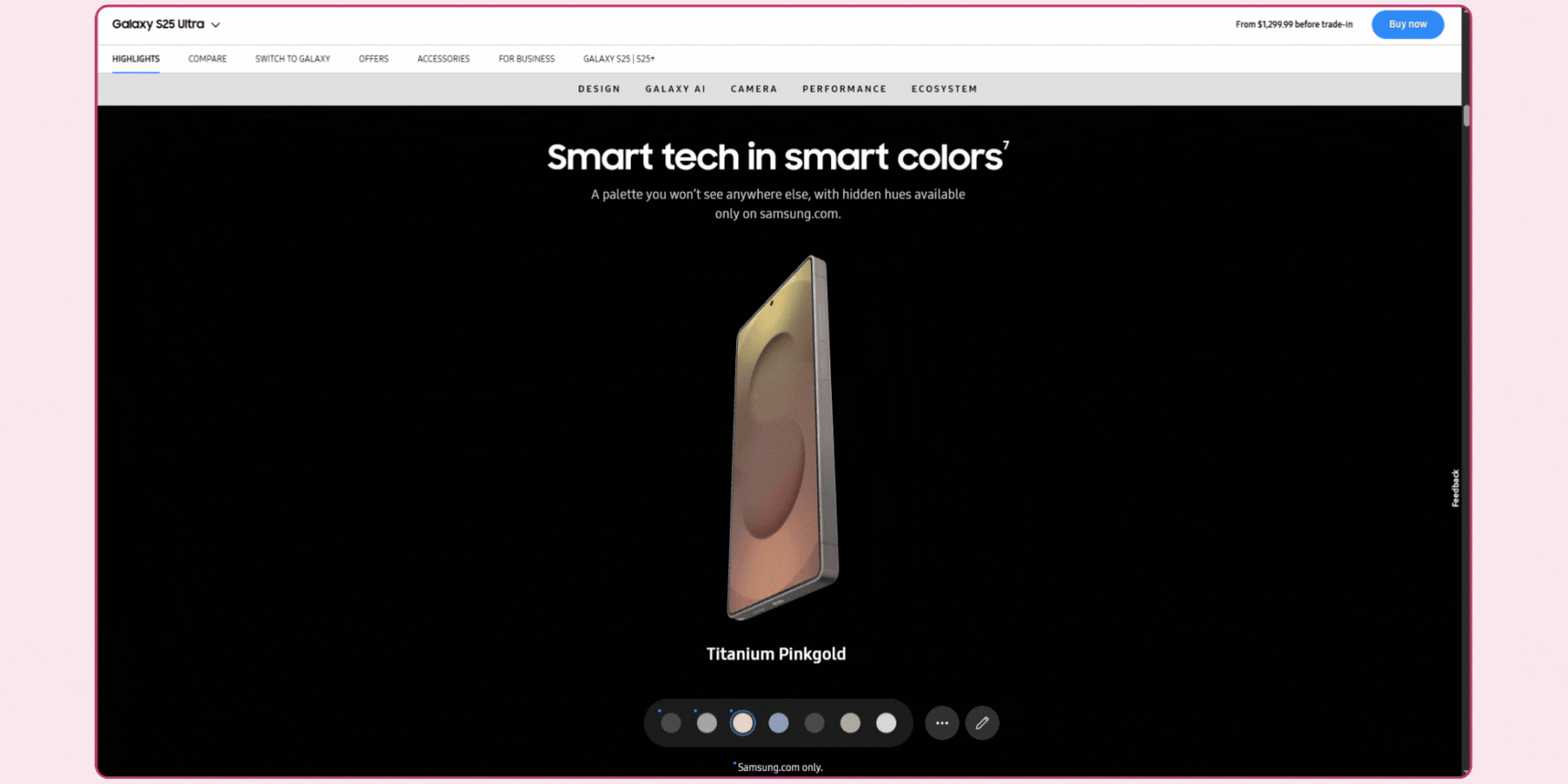The height and width of the screenshot is (784, 1568).
Task: Choose the dark swatch starting the color row
Action: 671,723
